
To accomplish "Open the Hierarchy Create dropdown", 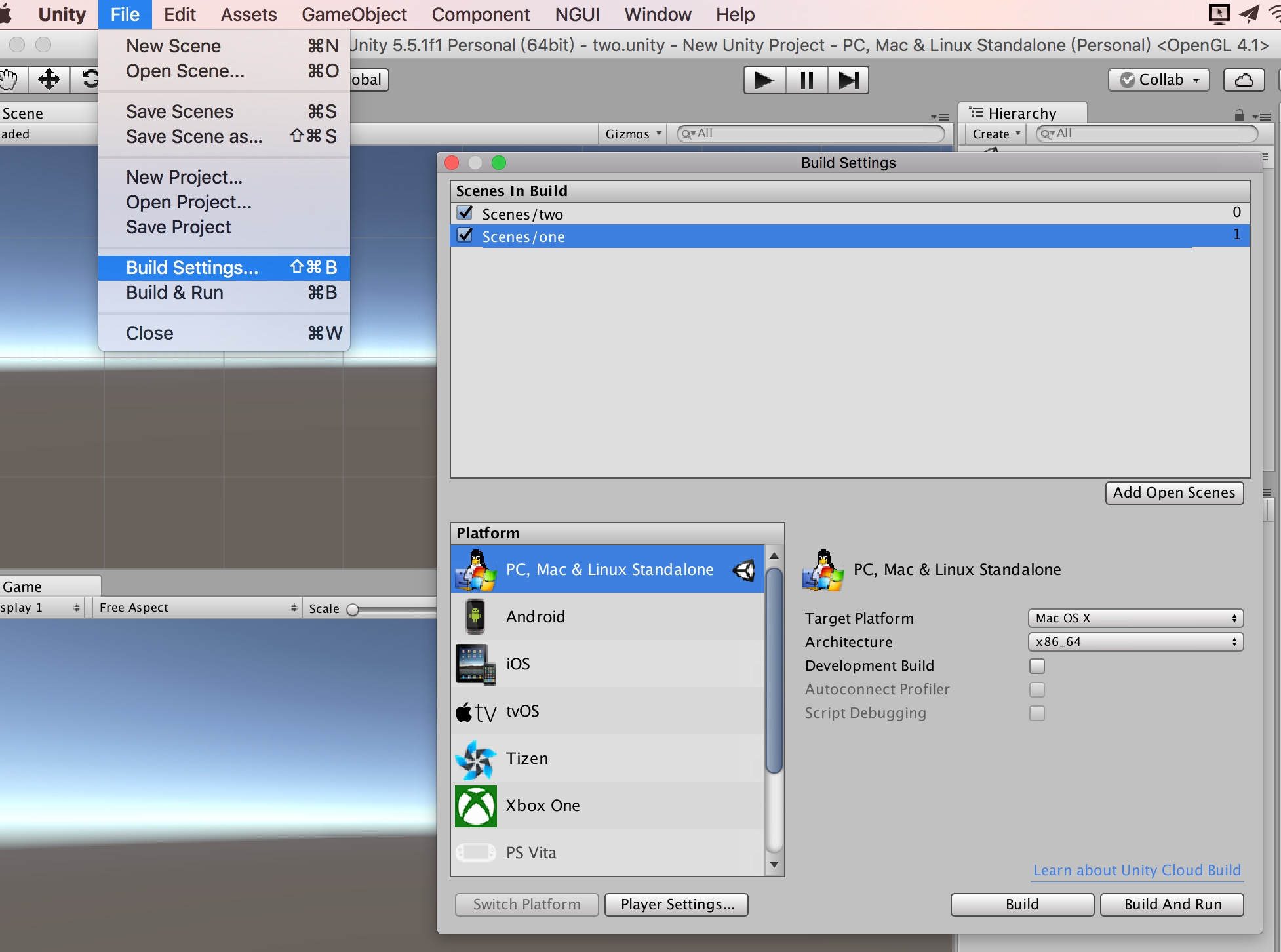I will tap(996, 134).
